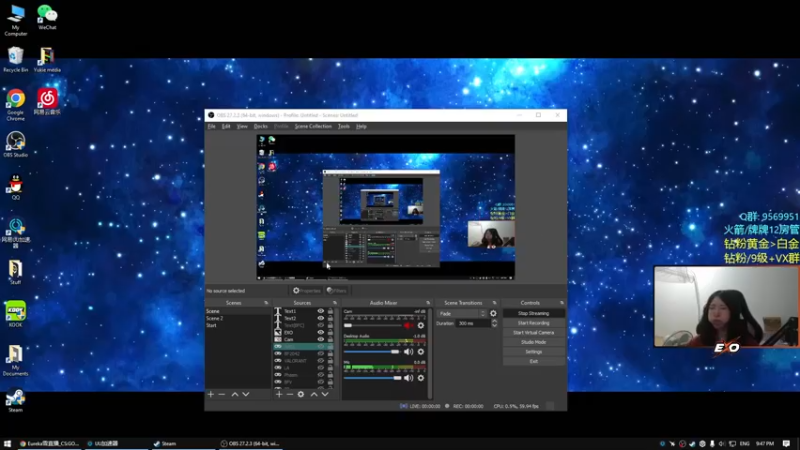Open the Help menu in OBS

(x=361, y=126)
